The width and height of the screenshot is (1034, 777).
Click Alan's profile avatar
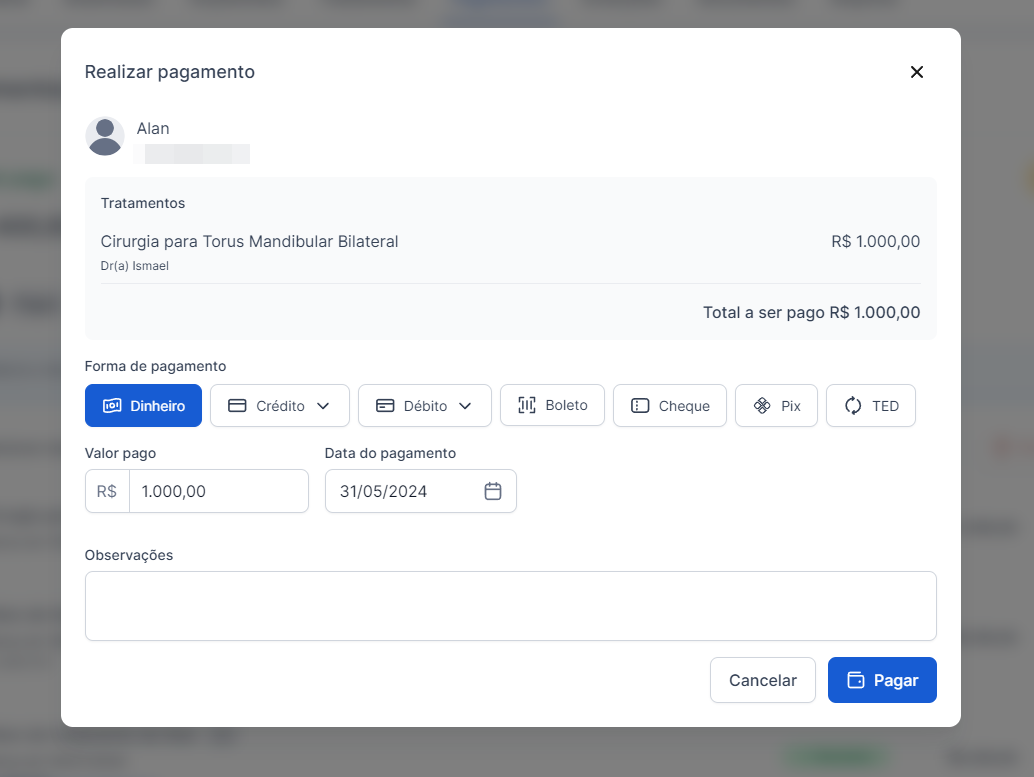coord(105,137)
